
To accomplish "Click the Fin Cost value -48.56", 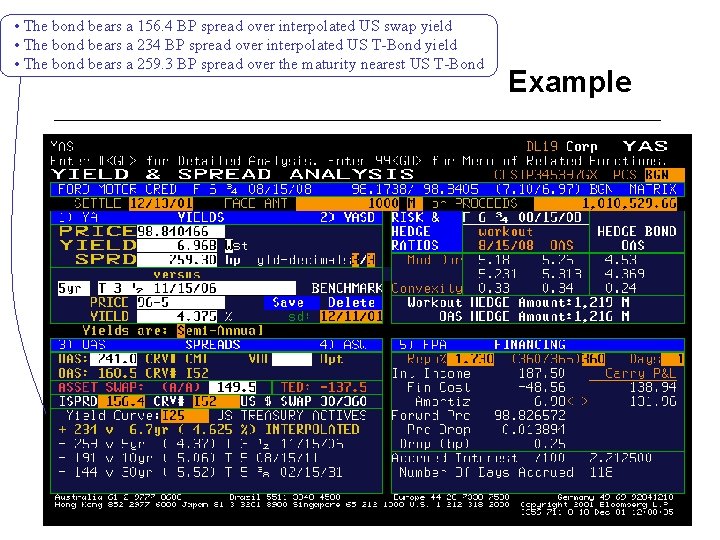I will tap(542, 388).
